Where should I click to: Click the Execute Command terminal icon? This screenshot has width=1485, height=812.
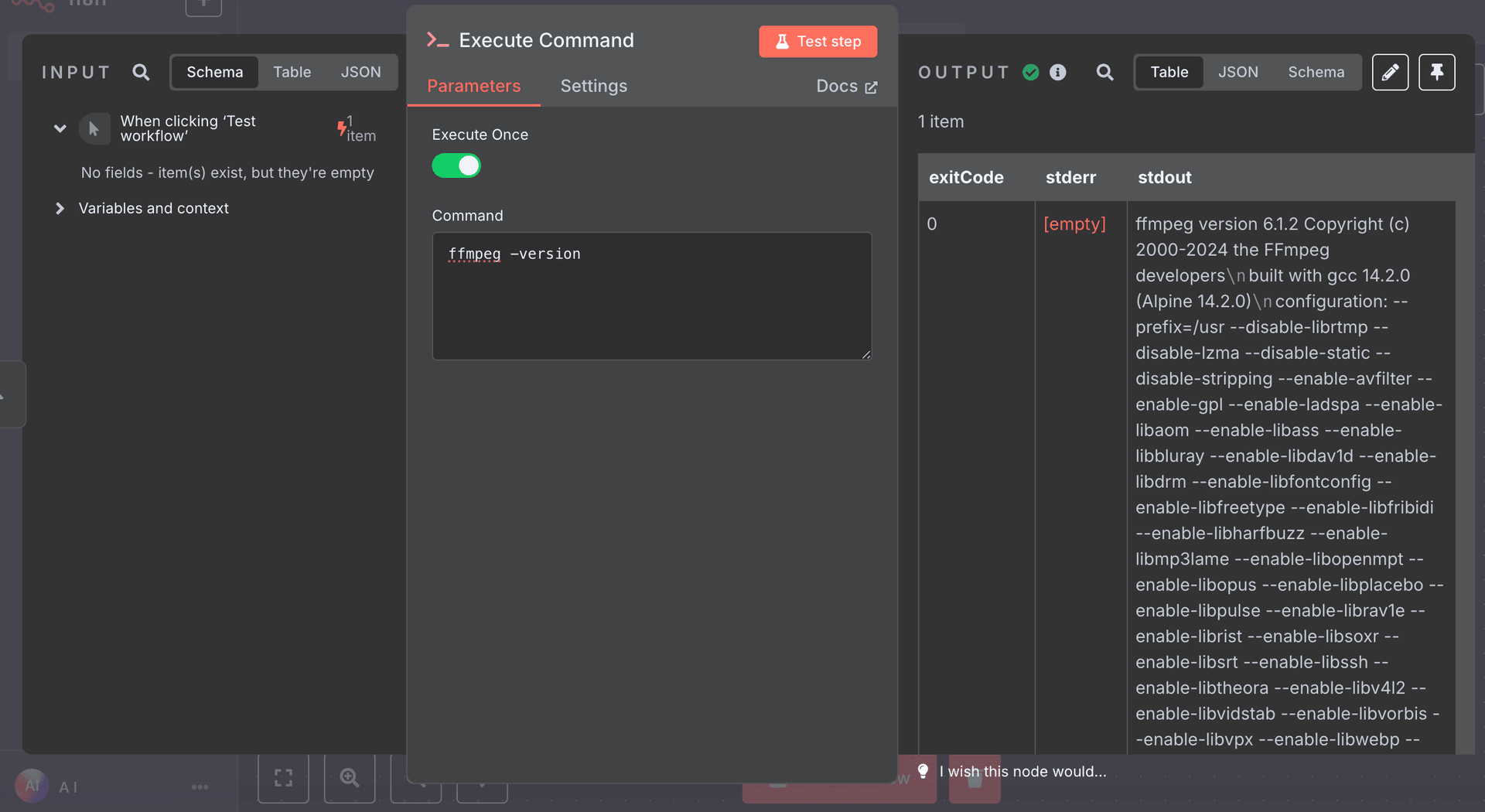438,40
